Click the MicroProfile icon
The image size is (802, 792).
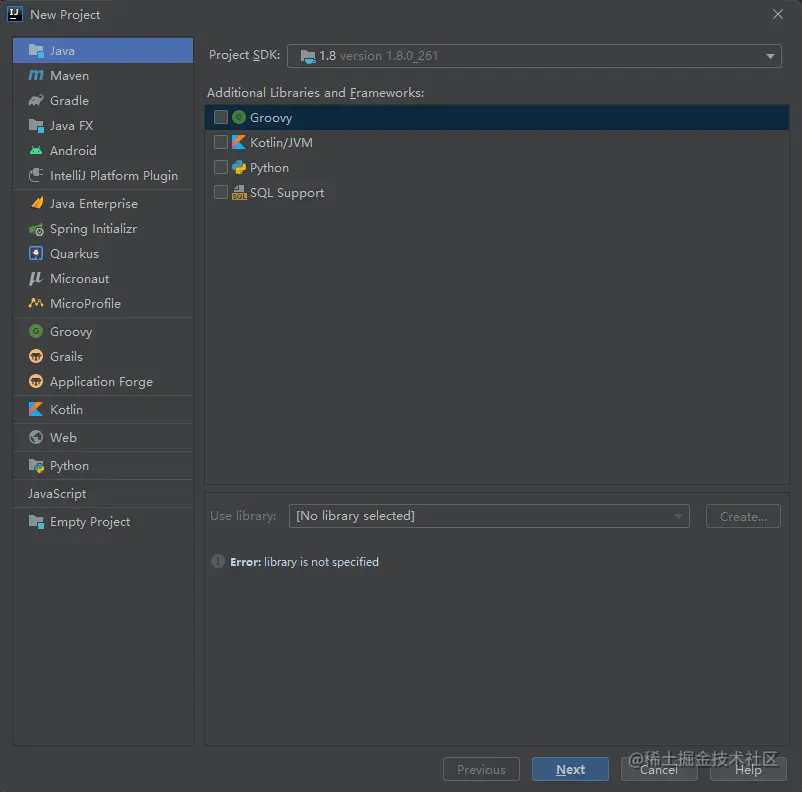(x=36, y=303)
